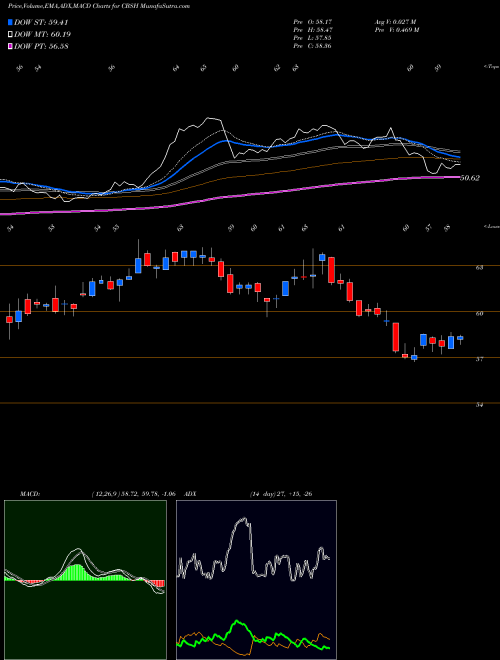This screenshot has height=660, width=500.
Task: Click the blue DOW ST legend swatch
Action: 10,22
